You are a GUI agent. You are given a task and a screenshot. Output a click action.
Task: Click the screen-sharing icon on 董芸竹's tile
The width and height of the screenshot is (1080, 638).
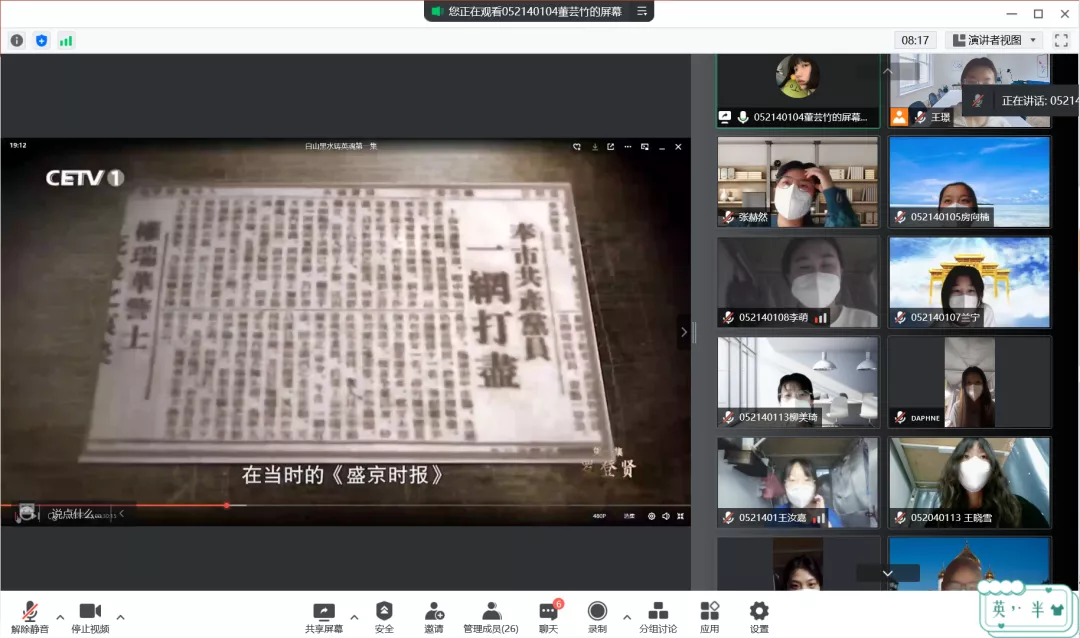point(725,117)
